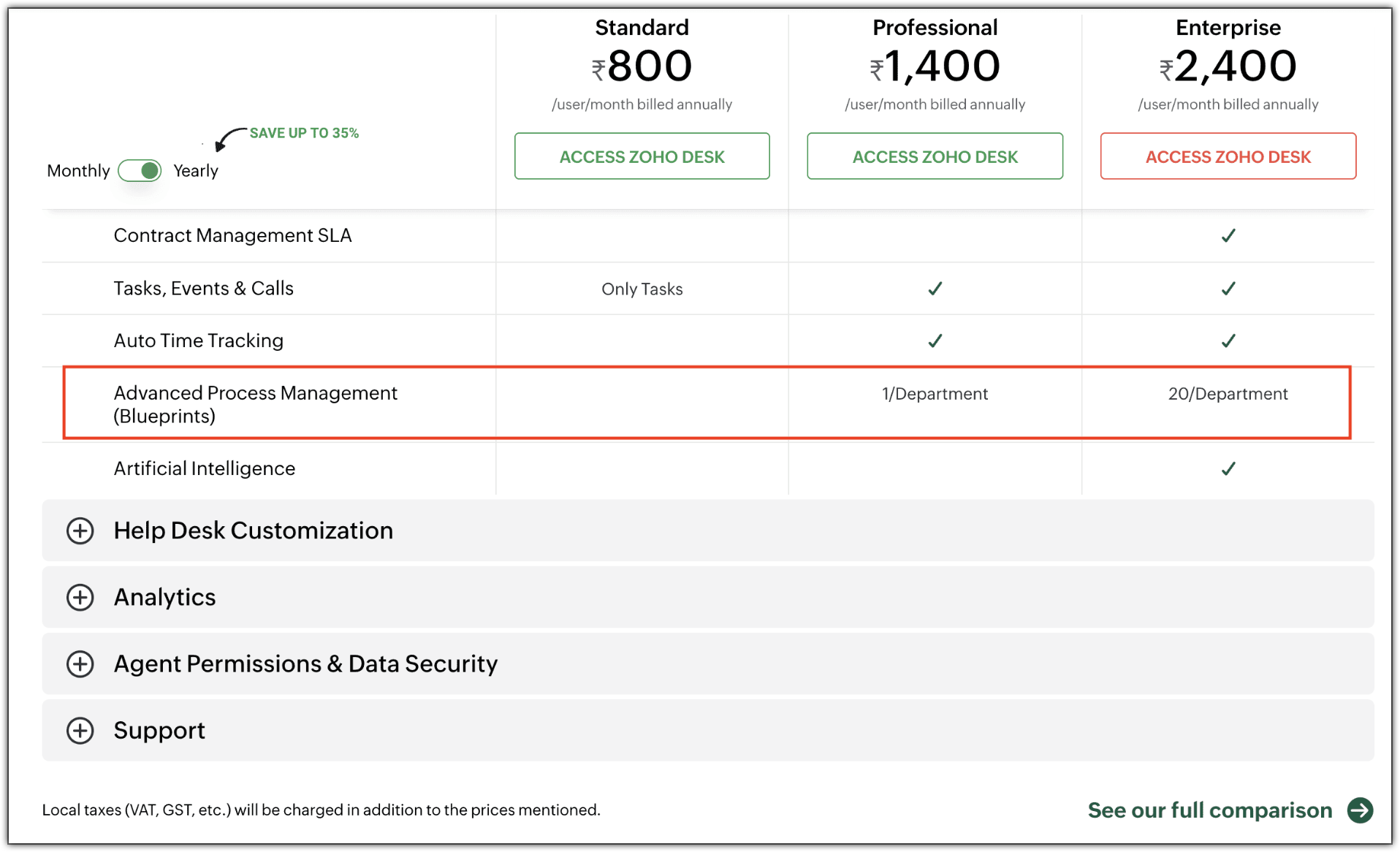Click the plus icon next to Support
This screenshot has width=1400, height=852.
click(80, 731)
